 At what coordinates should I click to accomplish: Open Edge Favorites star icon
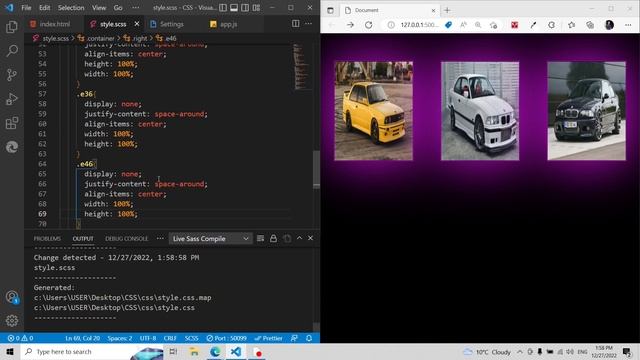tap(571, 25)
